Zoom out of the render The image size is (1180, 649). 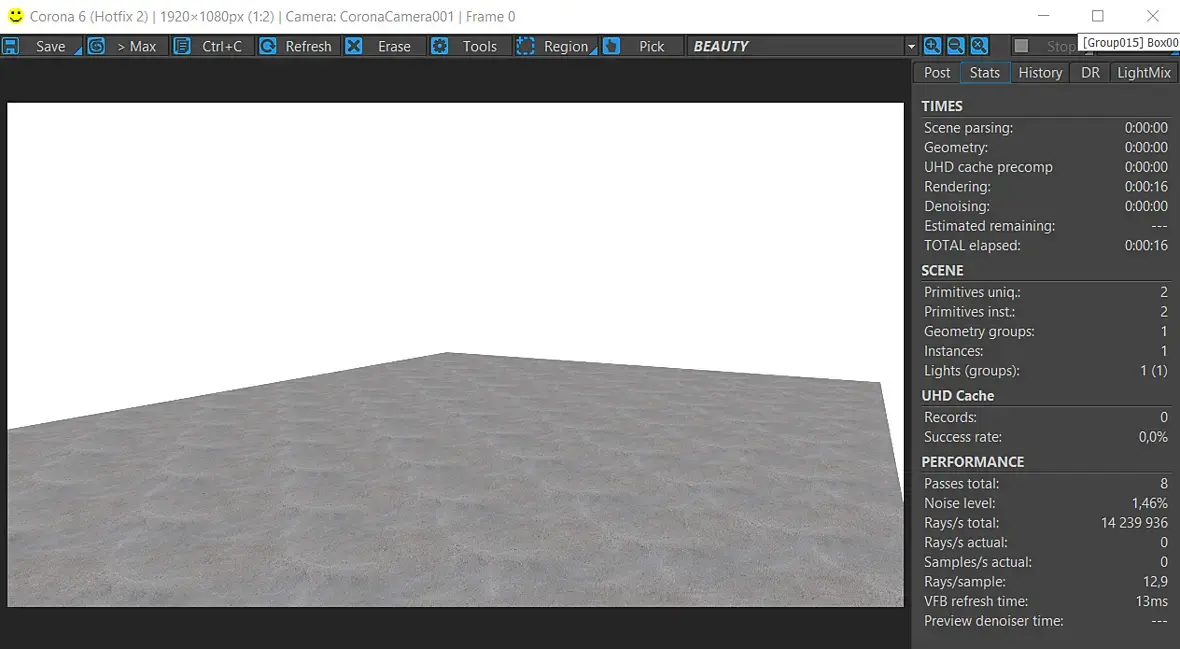[955, 46]
